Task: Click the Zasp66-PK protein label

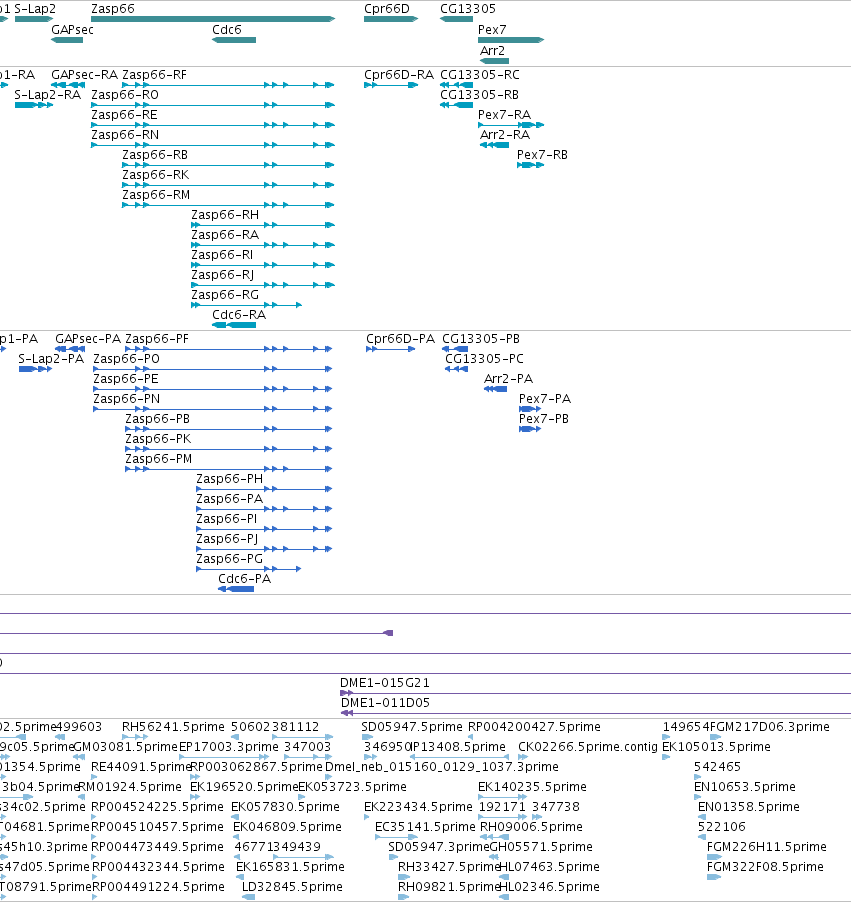Action: click(158, 438)
